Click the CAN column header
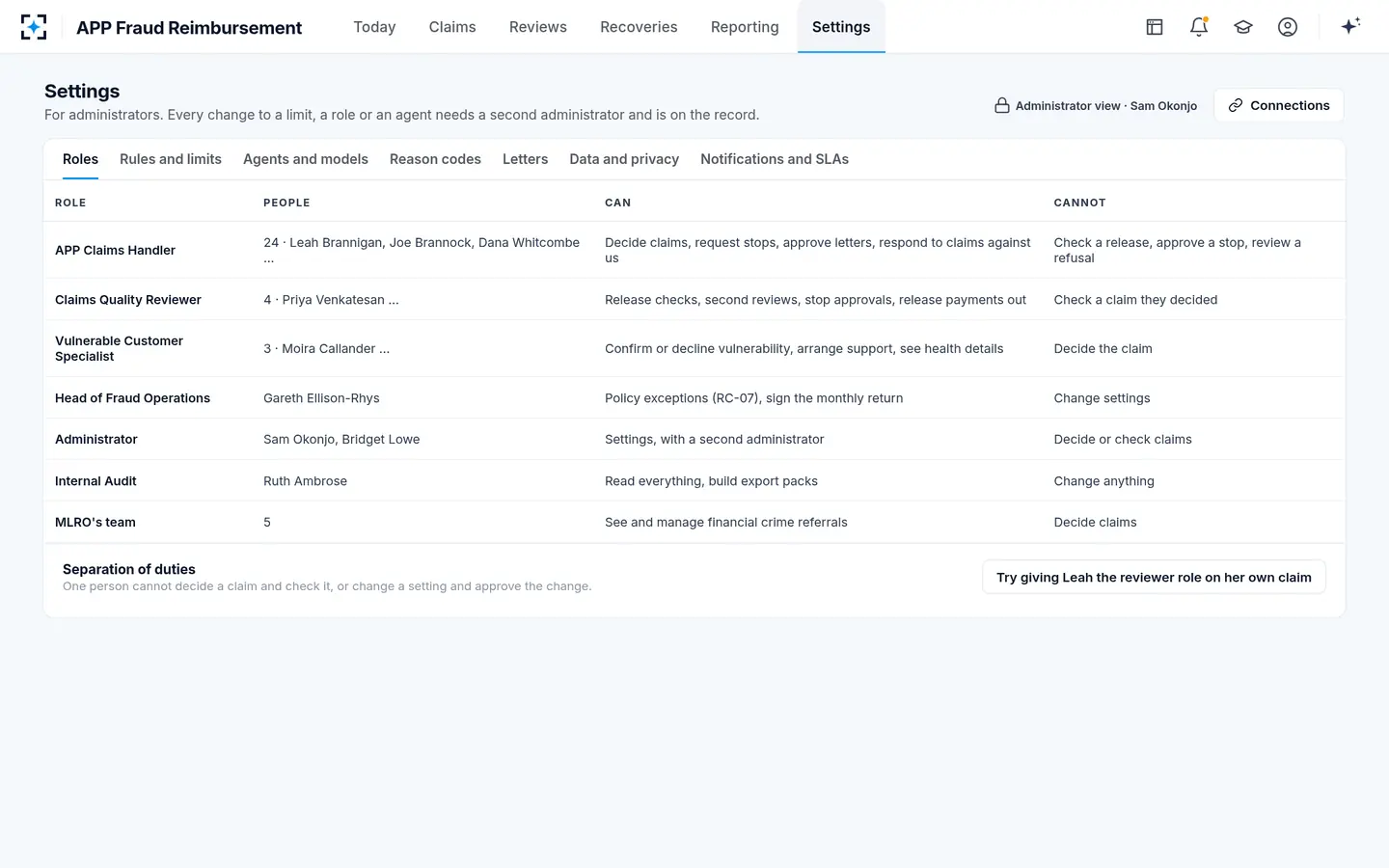 [617, 203]
